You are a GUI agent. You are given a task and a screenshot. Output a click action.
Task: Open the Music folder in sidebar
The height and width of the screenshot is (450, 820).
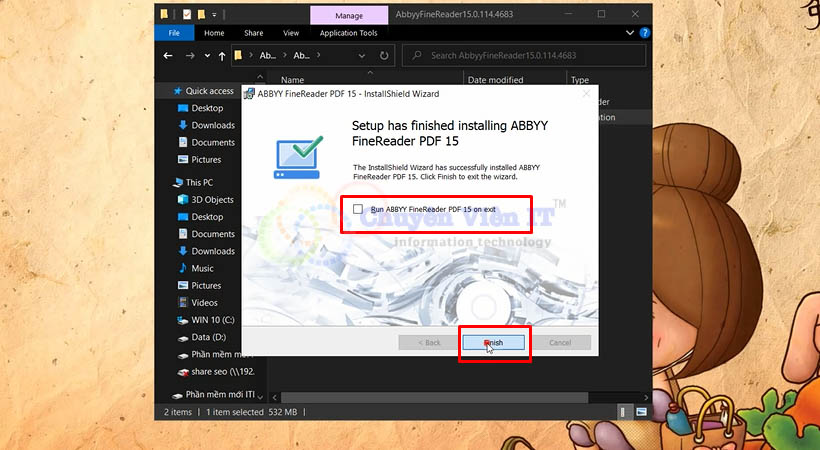tap(202, 268)
